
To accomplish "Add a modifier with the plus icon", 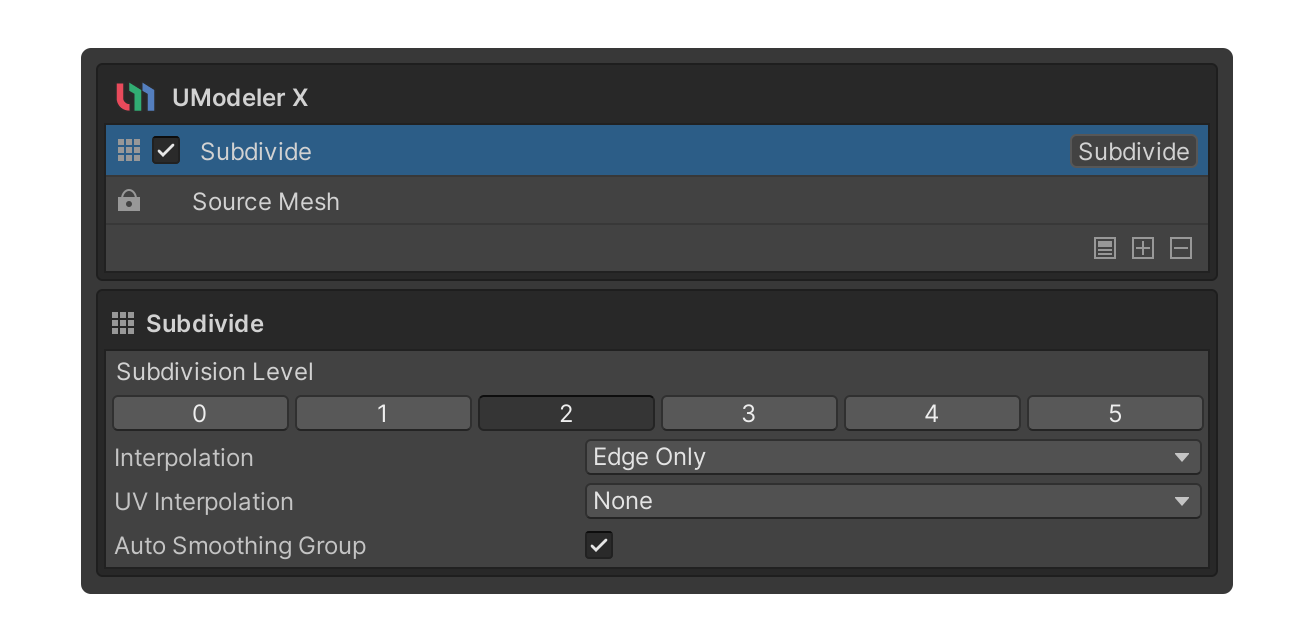I will (x=1142, y=249).
